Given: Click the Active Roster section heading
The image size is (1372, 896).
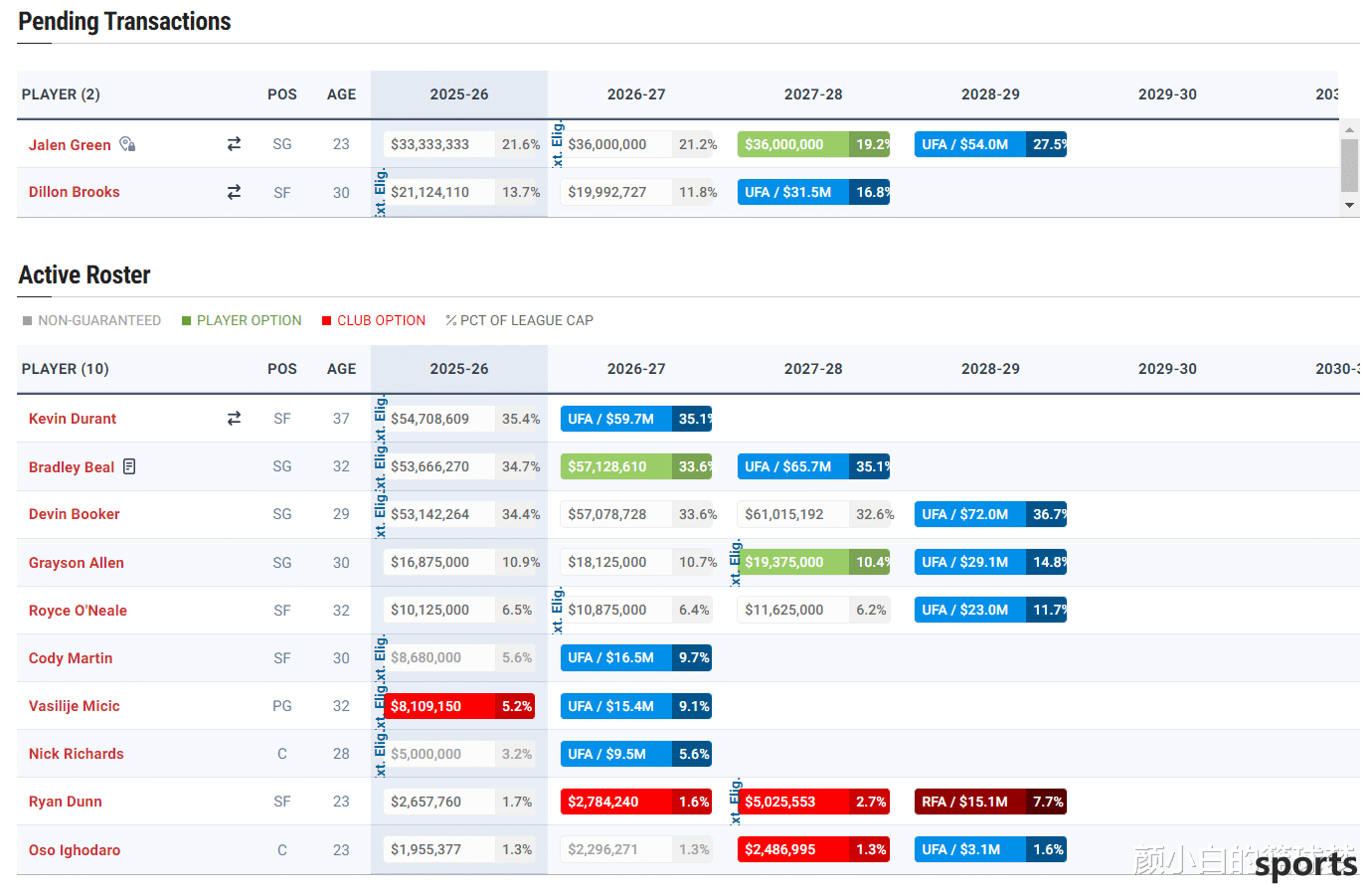Looking at the screenshot, I should (85, 275).
